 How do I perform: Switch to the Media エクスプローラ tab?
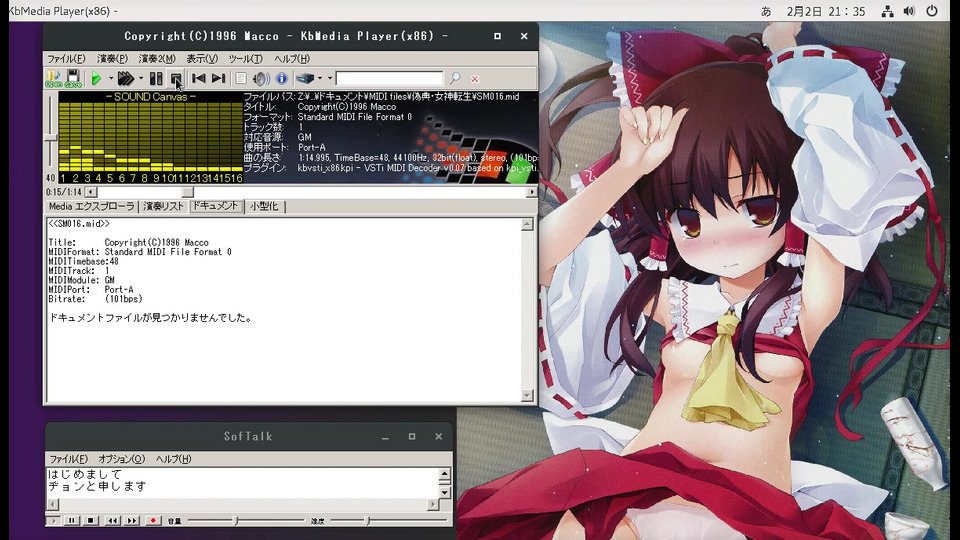tap(92, 207)
